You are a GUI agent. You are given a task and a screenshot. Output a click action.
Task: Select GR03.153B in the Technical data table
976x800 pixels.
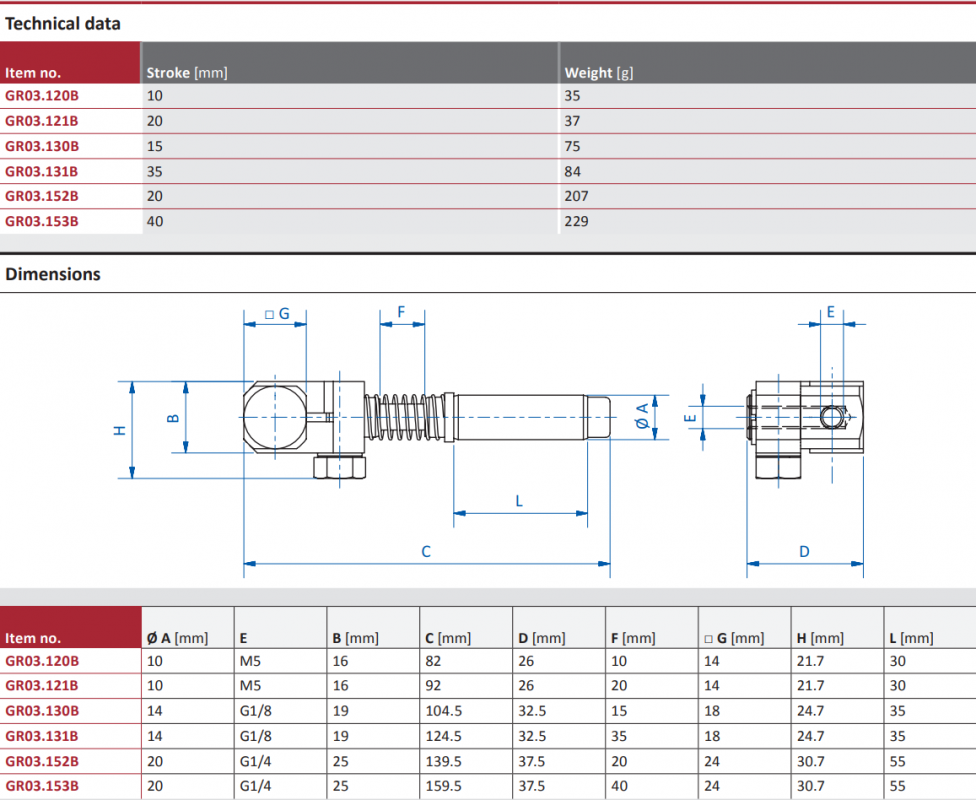point(42,221)
